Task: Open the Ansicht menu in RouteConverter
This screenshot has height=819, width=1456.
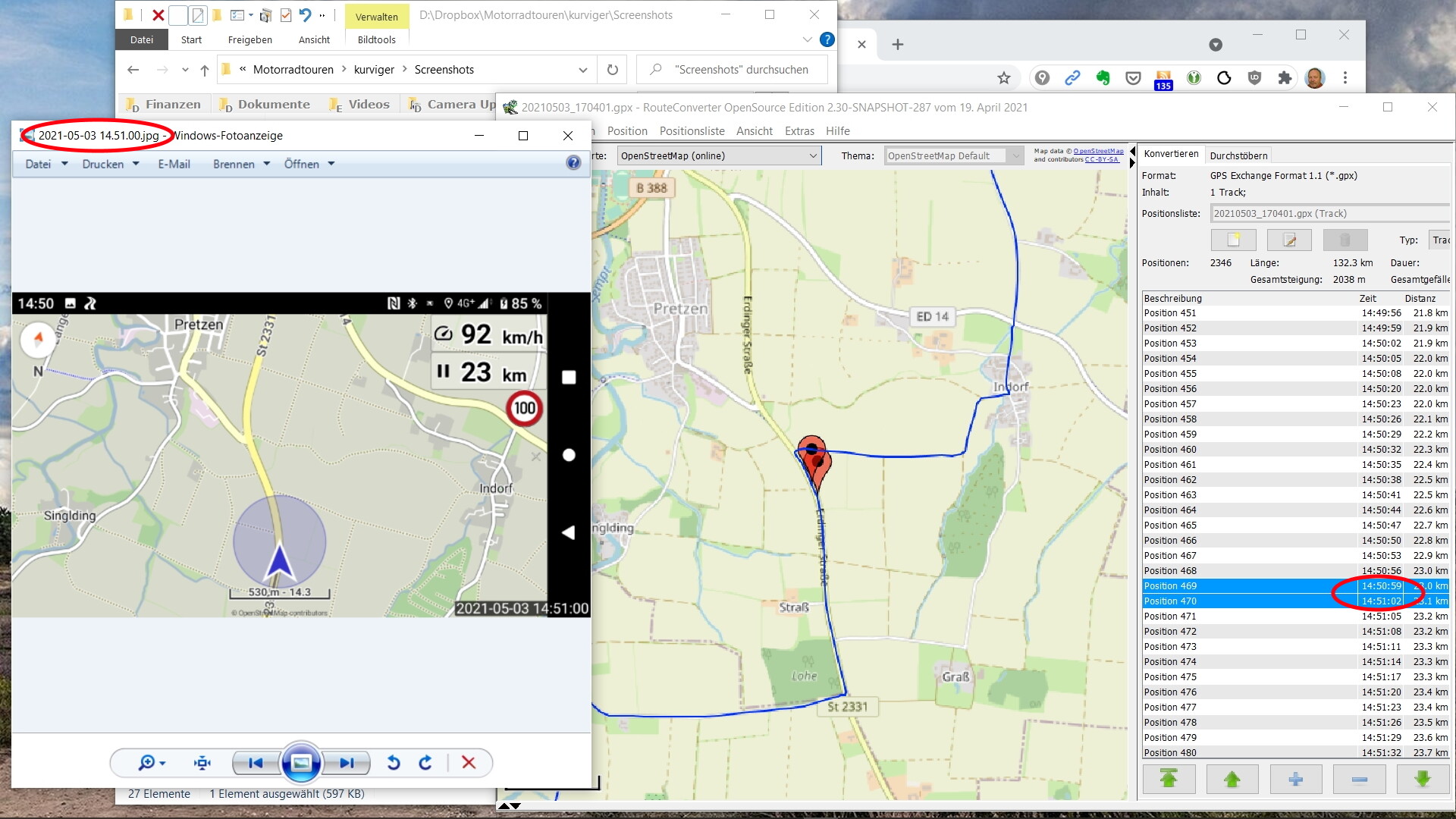Action: (x=754, y=131)
